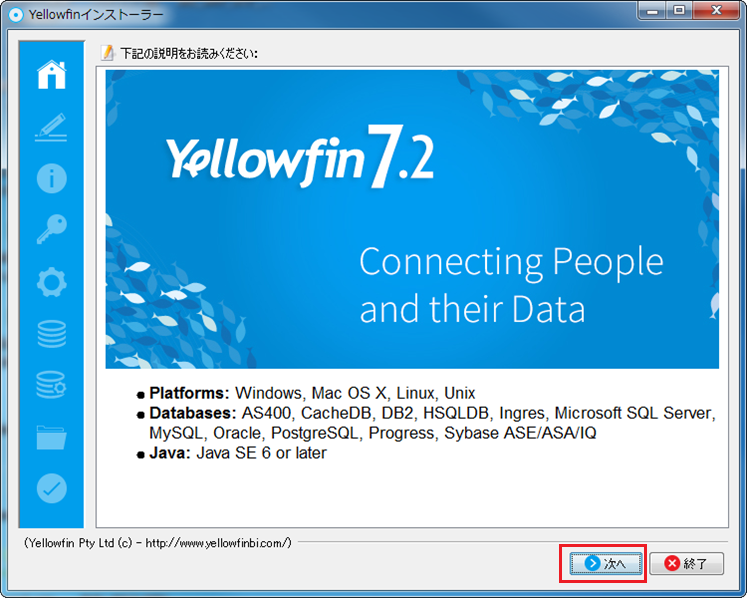Click the home step icon in sidebar
Image resolution: width=747 pixels, height=598 pixels.
coord(51,75)
